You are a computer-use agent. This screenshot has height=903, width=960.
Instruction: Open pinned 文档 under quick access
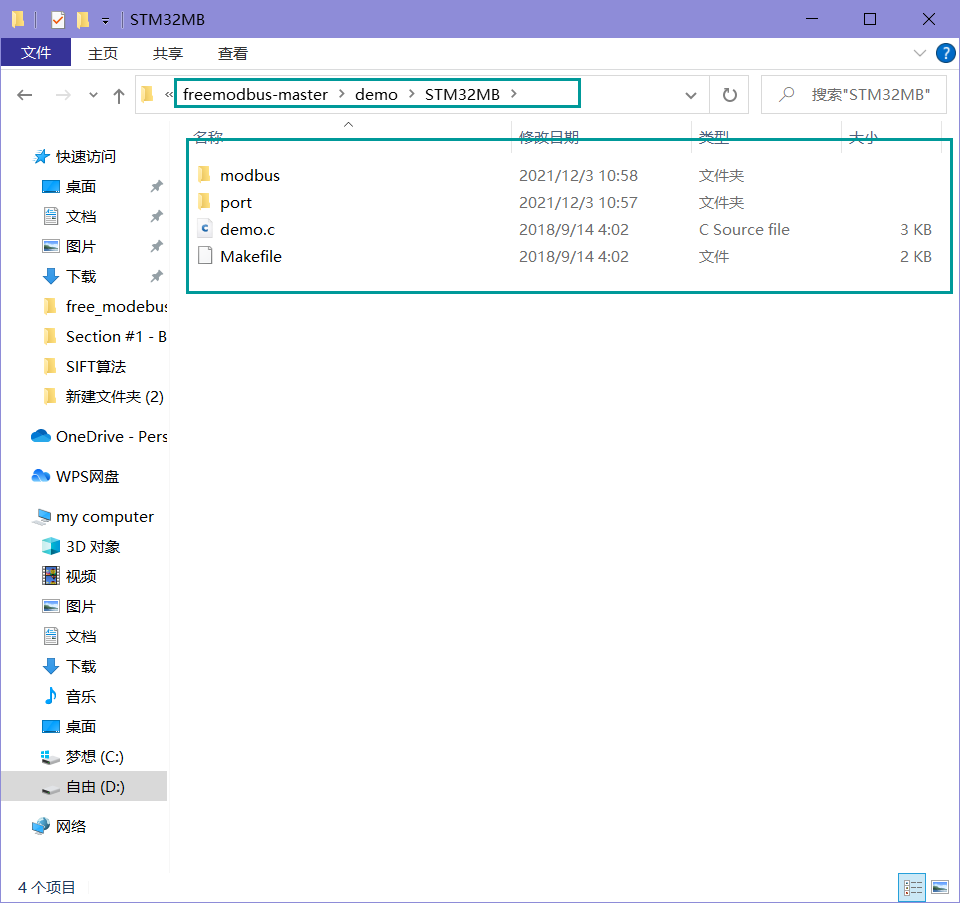coord(80,217)
